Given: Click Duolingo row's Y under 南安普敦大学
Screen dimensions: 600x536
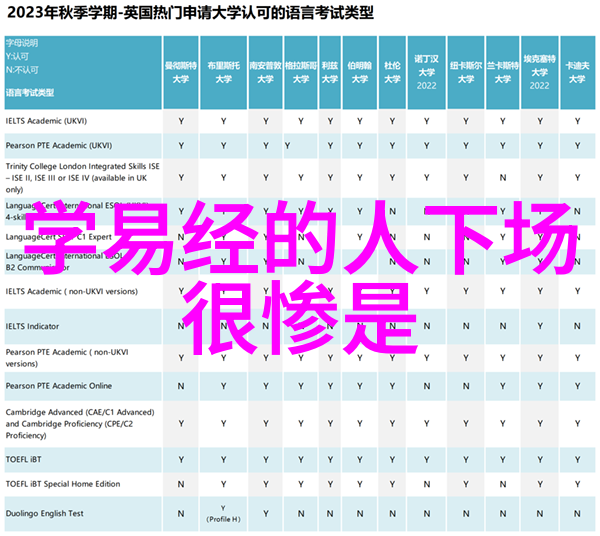Looking at the screenshot, I should click(266, 514).
